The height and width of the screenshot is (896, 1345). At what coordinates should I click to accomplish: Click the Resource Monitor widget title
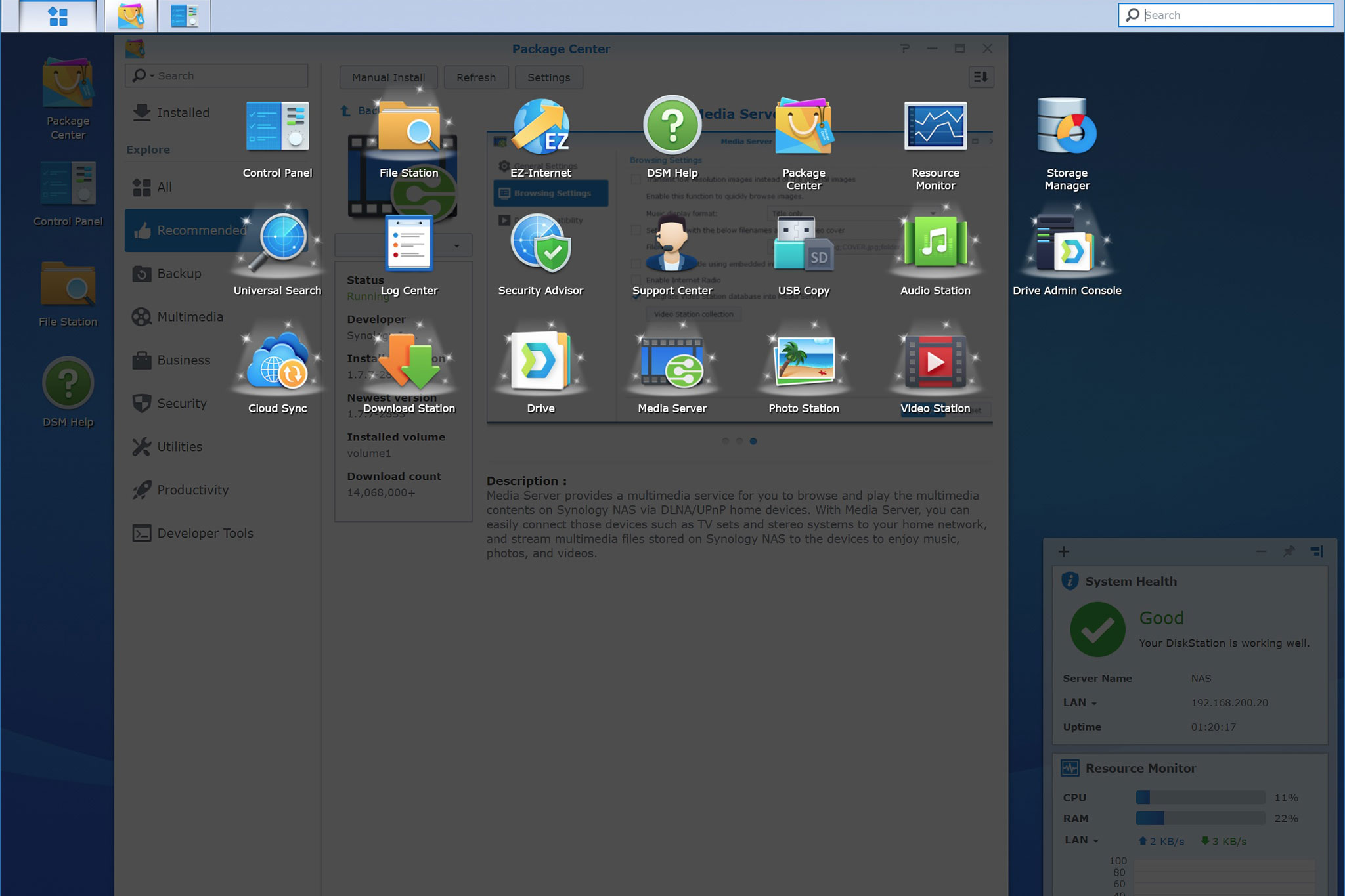coord(1141,769)
